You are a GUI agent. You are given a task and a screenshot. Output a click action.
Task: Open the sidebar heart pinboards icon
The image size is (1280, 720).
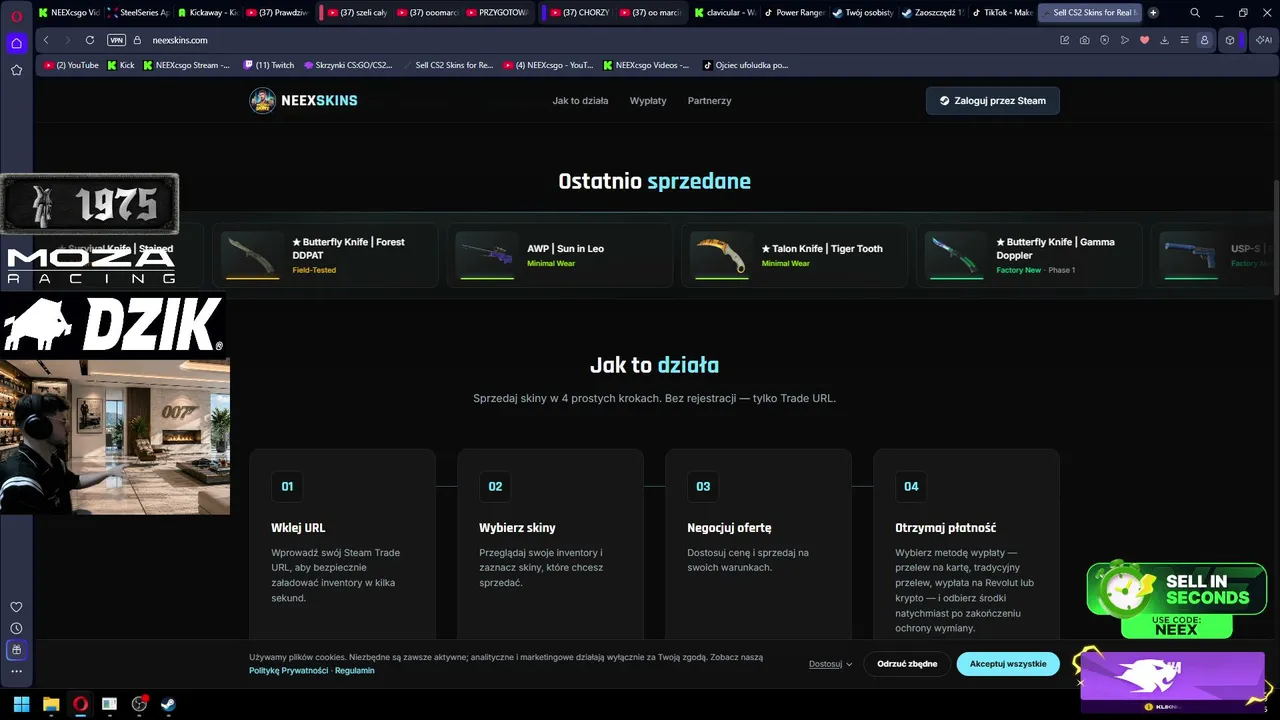tap(16, 607)
